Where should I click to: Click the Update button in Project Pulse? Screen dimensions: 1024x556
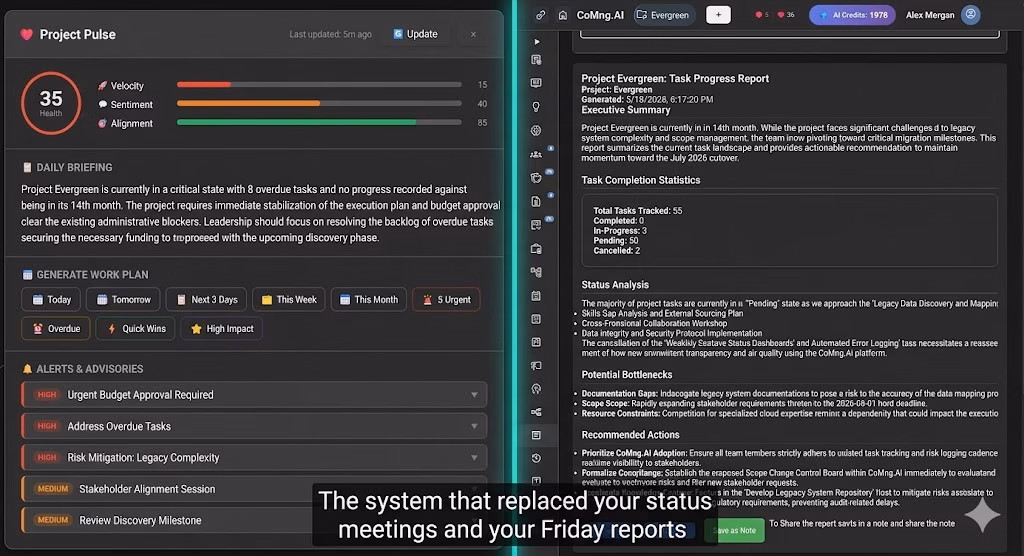click(415, 34)
